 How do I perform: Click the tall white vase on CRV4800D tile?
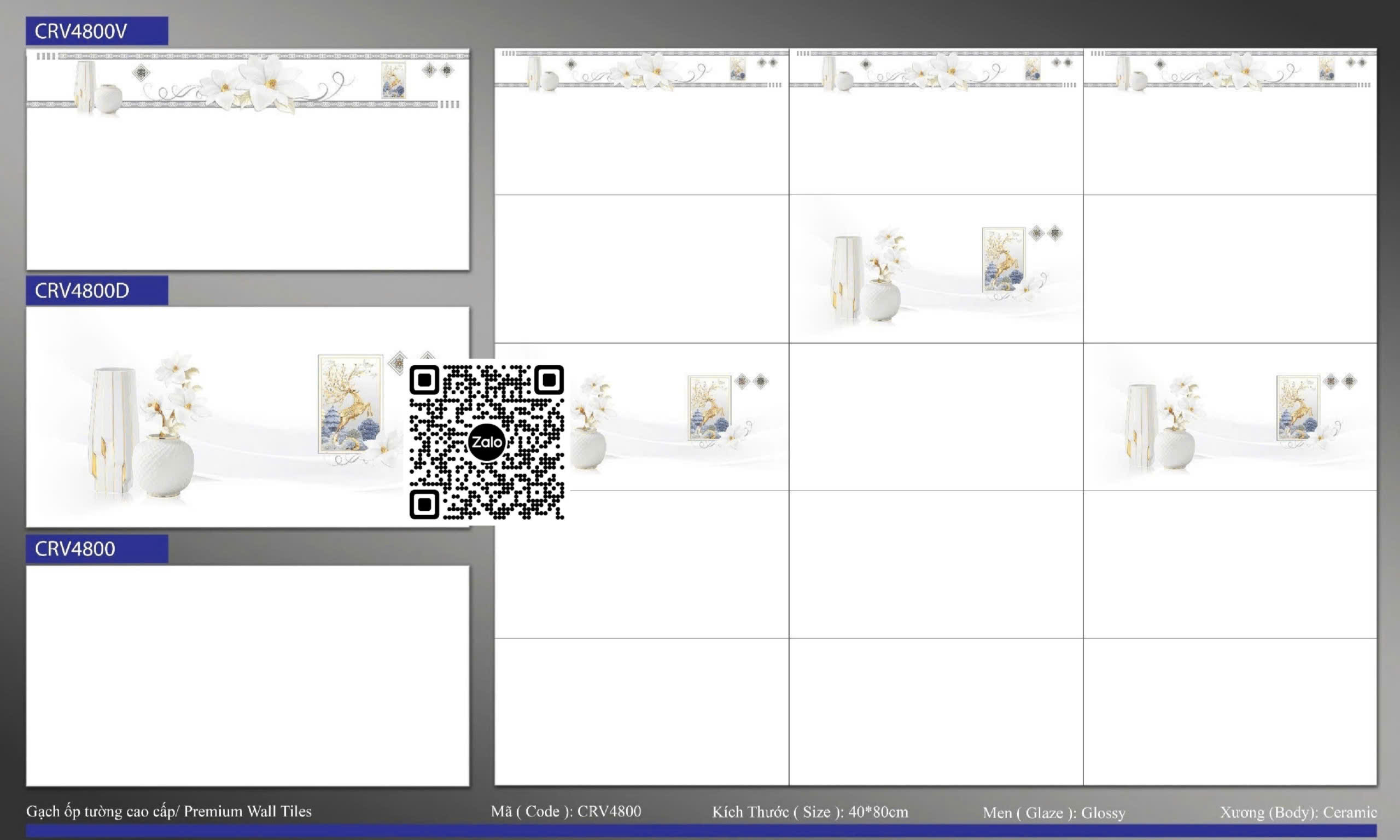coord(113,430)
